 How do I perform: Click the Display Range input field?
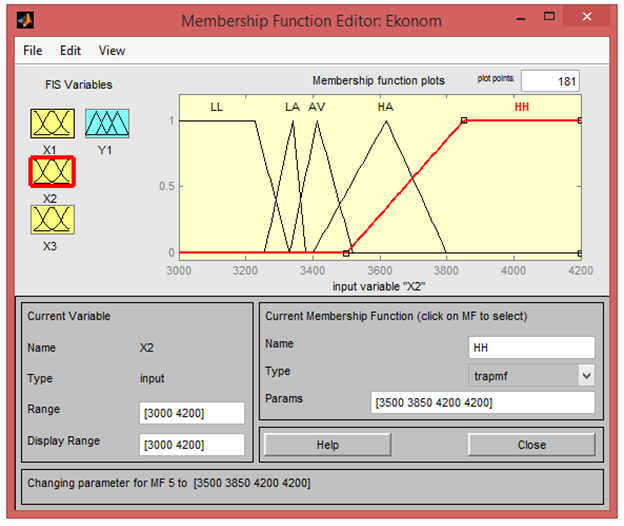pos(193,444)
